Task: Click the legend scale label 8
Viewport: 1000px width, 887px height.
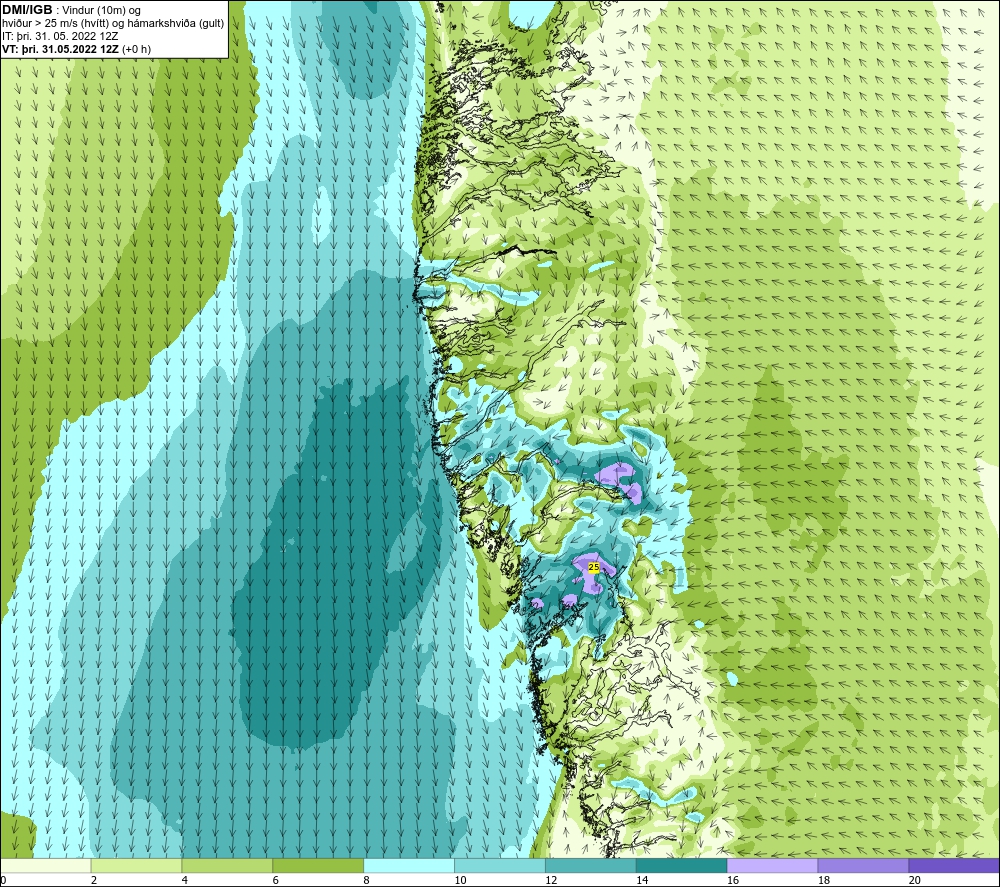Action: [367, 880]
